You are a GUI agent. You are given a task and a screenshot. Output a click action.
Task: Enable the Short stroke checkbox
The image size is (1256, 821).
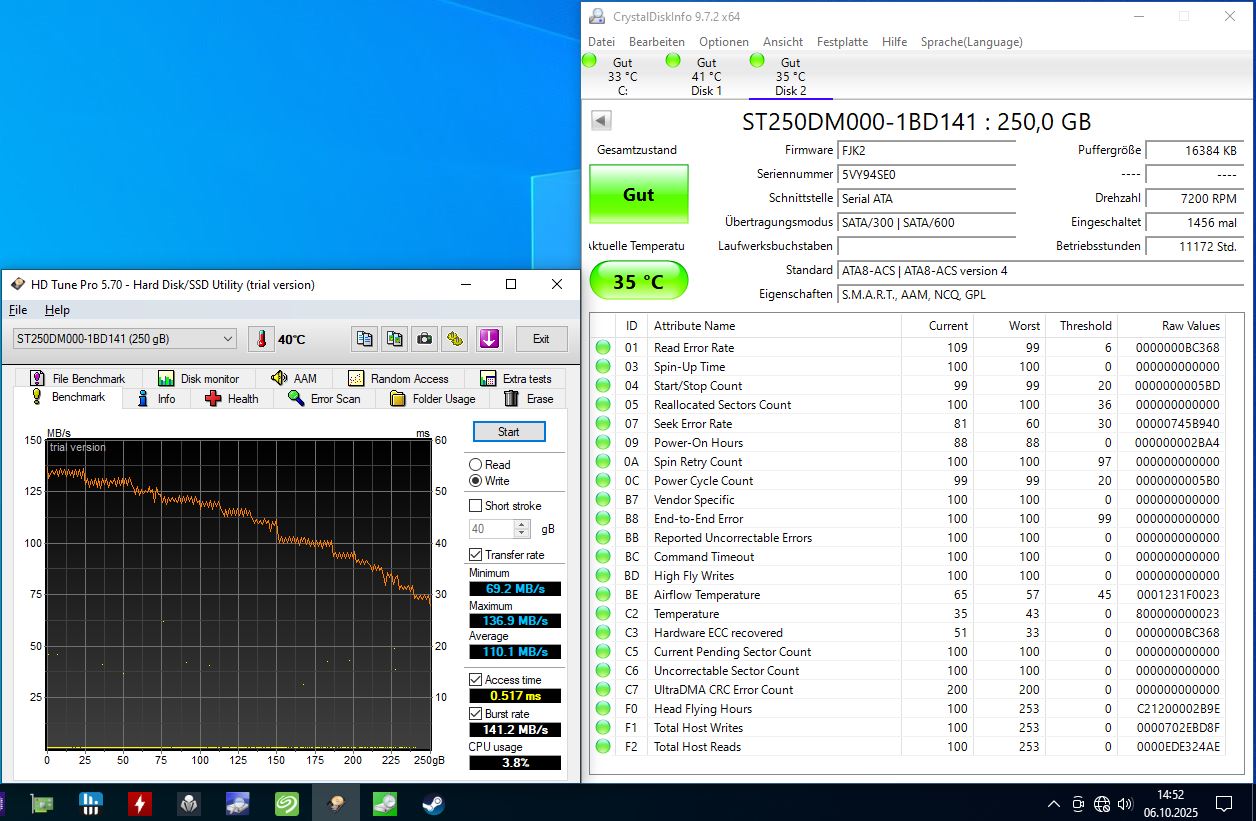pos(475,506)
